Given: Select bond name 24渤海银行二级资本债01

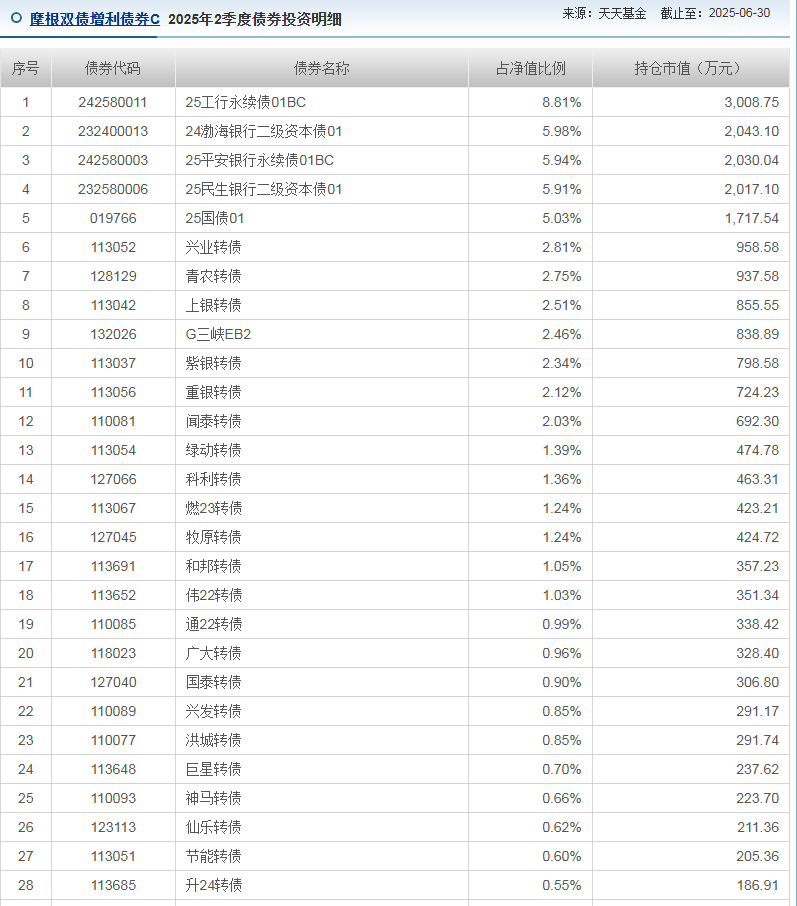Looking at the screenshot, I should click(264, 131).
